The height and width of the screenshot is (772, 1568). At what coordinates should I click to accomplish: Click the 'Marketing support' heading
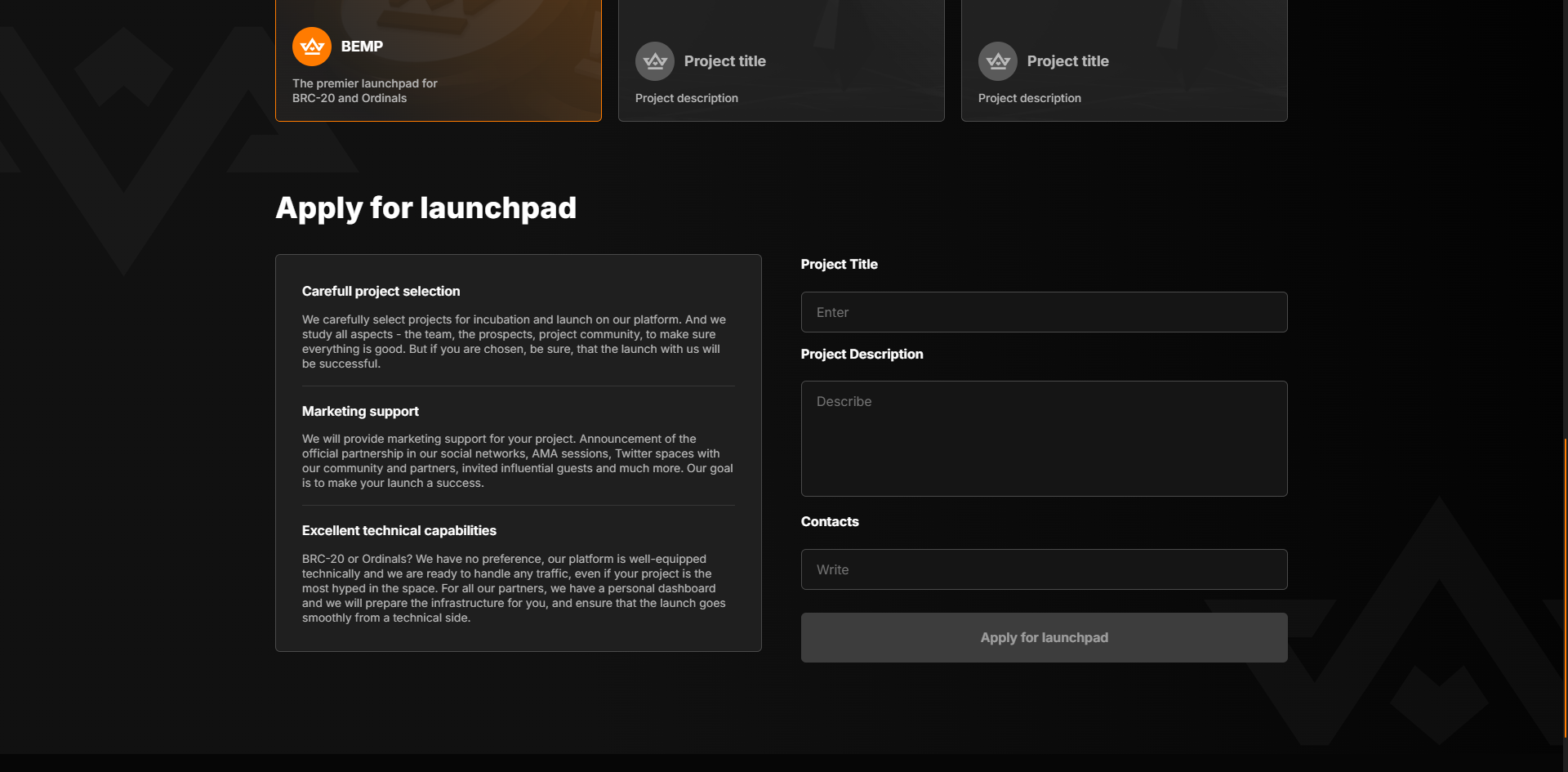tap(360, 411)
